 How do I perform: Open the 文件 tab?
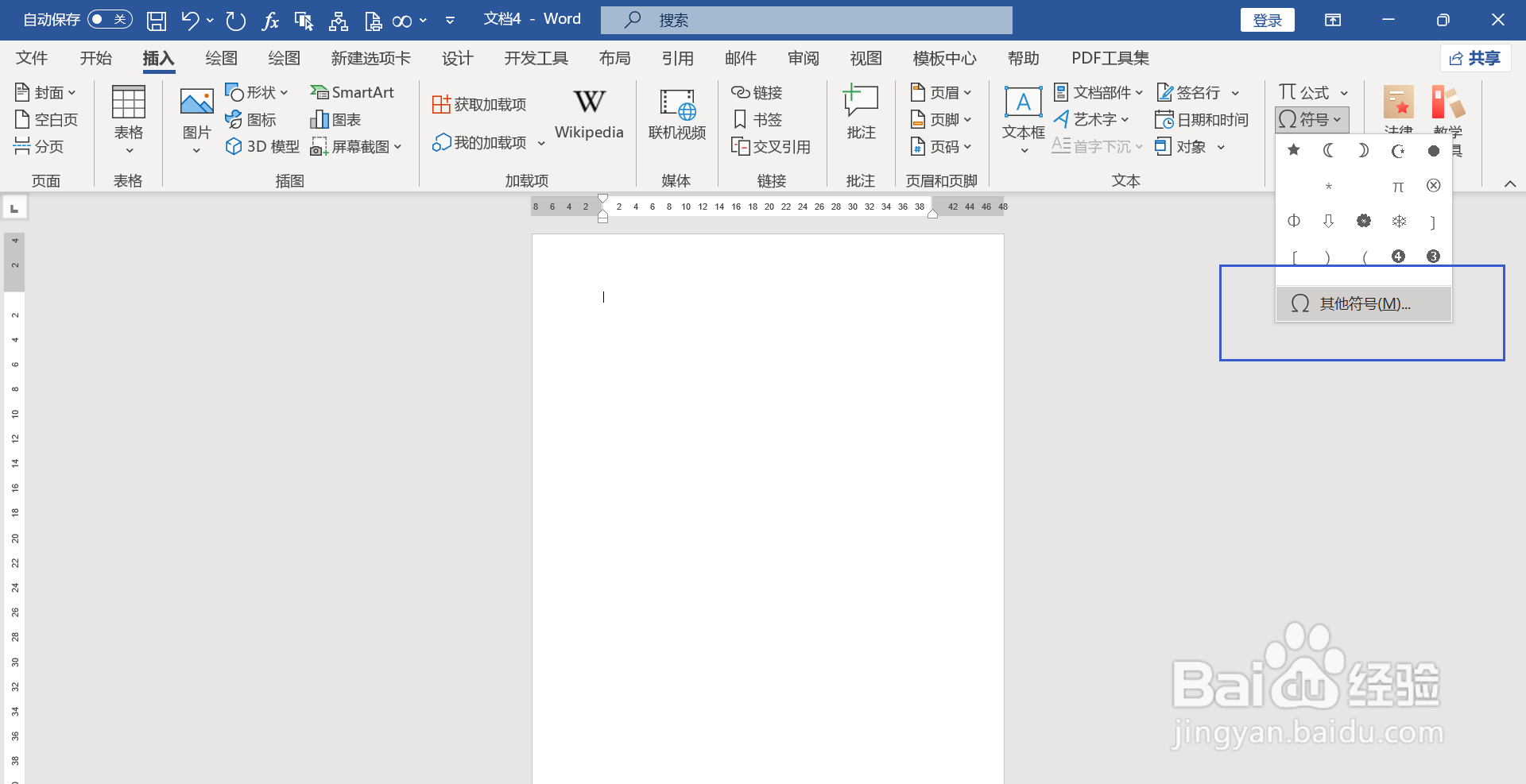point(32,58)
